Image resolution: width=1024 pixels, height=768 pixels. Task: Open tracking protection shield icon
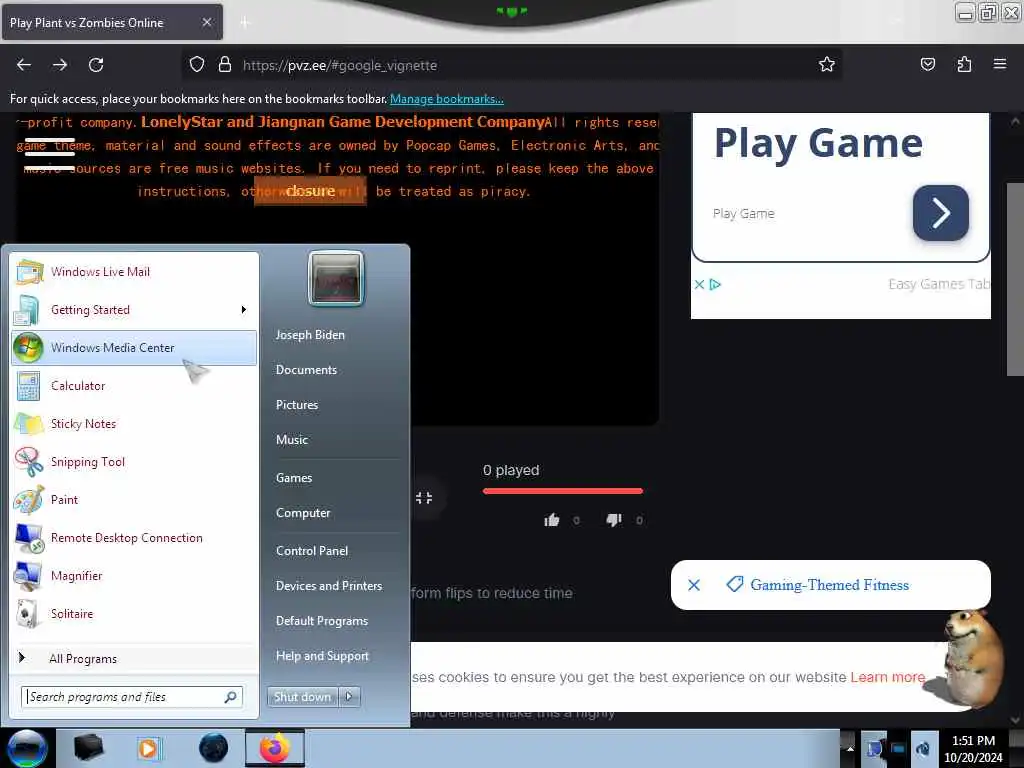point(197,65)
